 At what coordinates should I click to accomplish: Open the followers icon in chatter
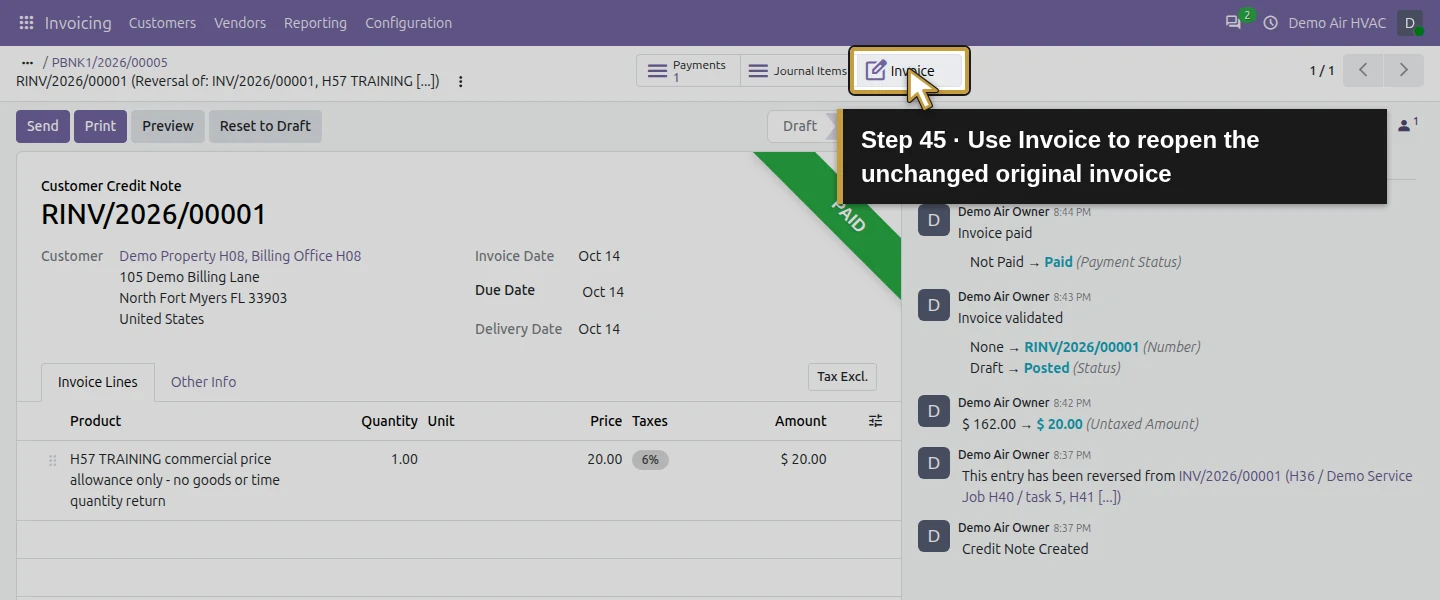[x=1407, y=125]
